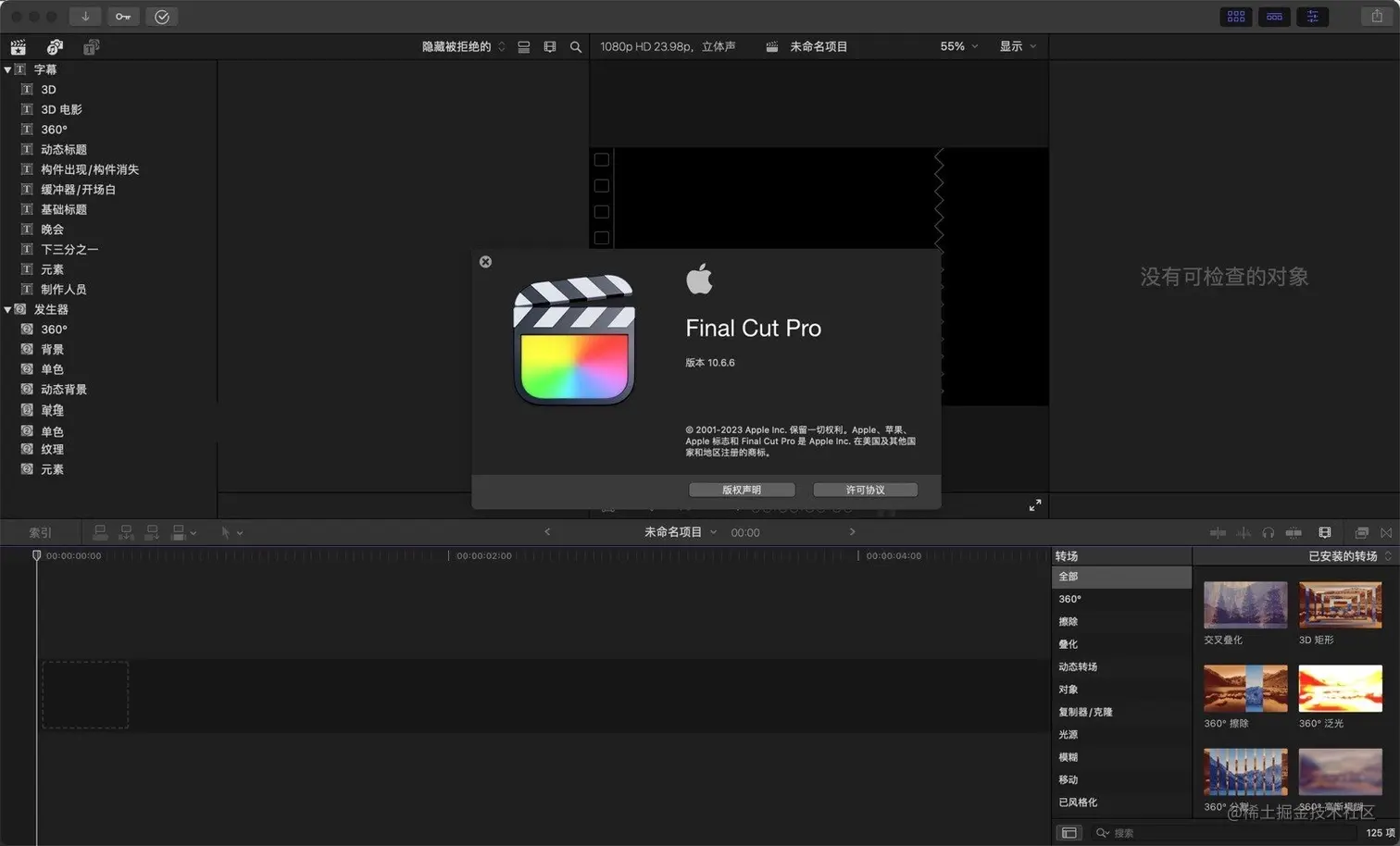This screenshot has height=846, width=1400.
Task: Open the 未命名项目 timeline dropdown
Action: pyautogui.click(x=681, y=532)
